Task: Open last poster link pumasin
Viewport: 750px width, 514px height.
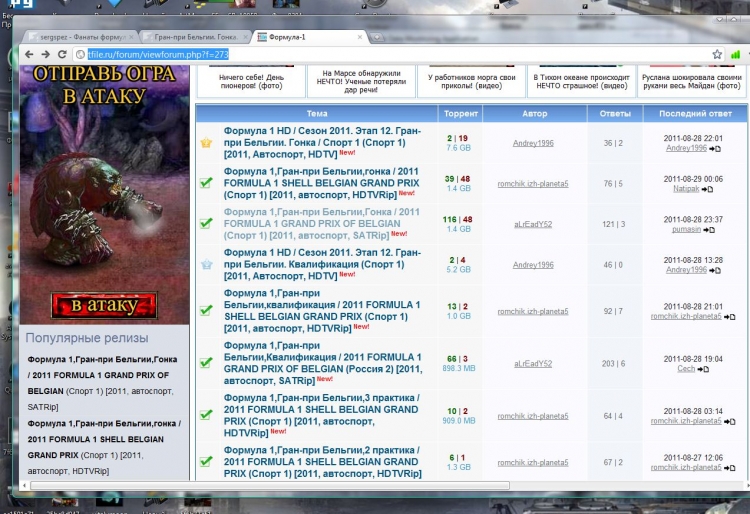Action: (686, 230)
